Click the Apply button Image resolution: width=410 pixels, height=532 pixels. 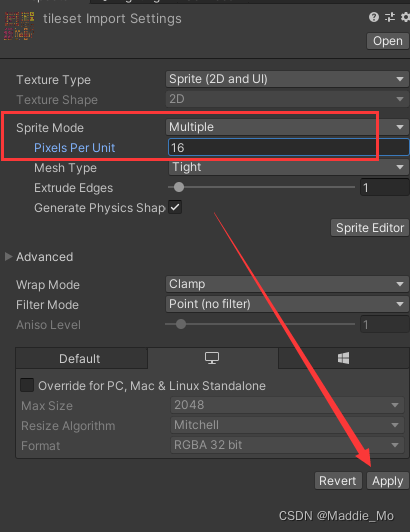[388, 481]
